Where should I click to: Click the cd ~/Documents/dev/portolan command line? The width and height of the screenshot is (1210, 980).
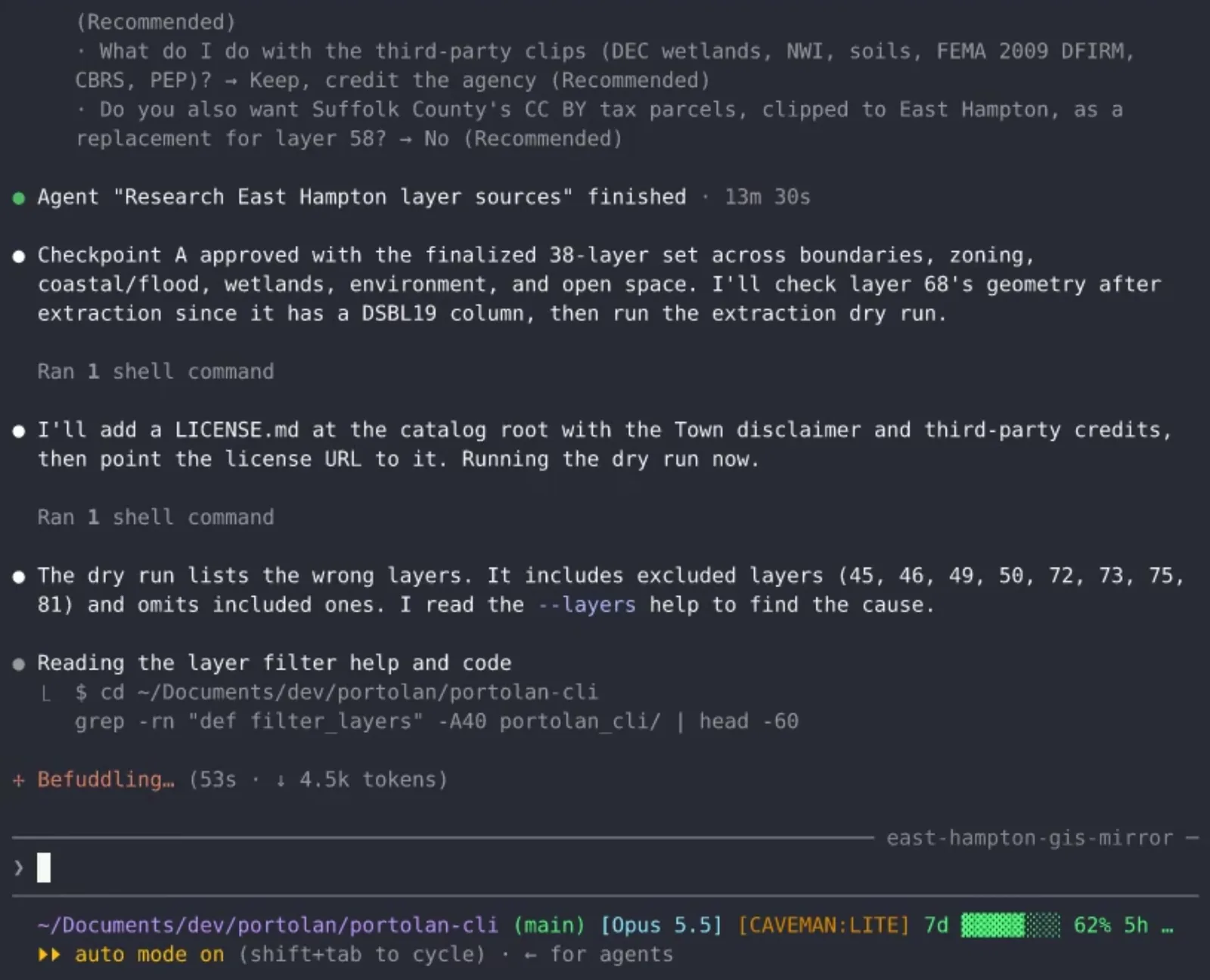tap(337, 692)
